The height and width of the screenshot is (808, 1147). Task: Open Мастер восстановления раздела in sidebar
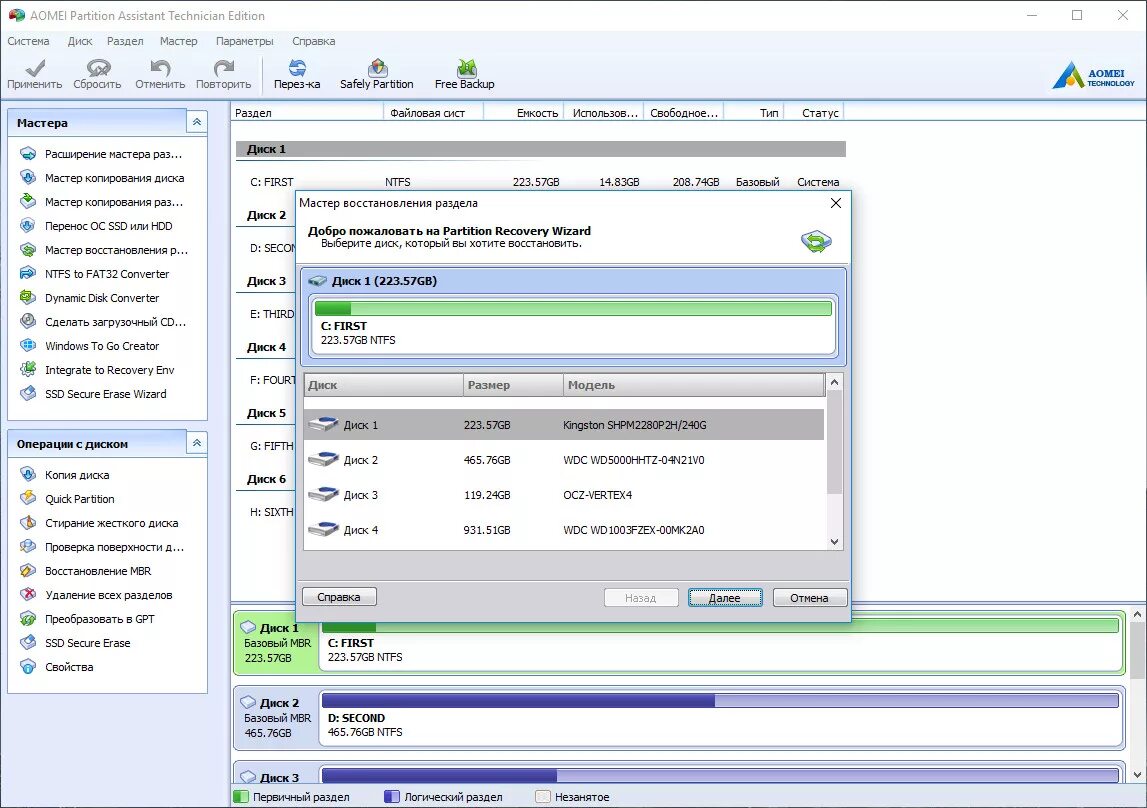[x=104, y=250]
